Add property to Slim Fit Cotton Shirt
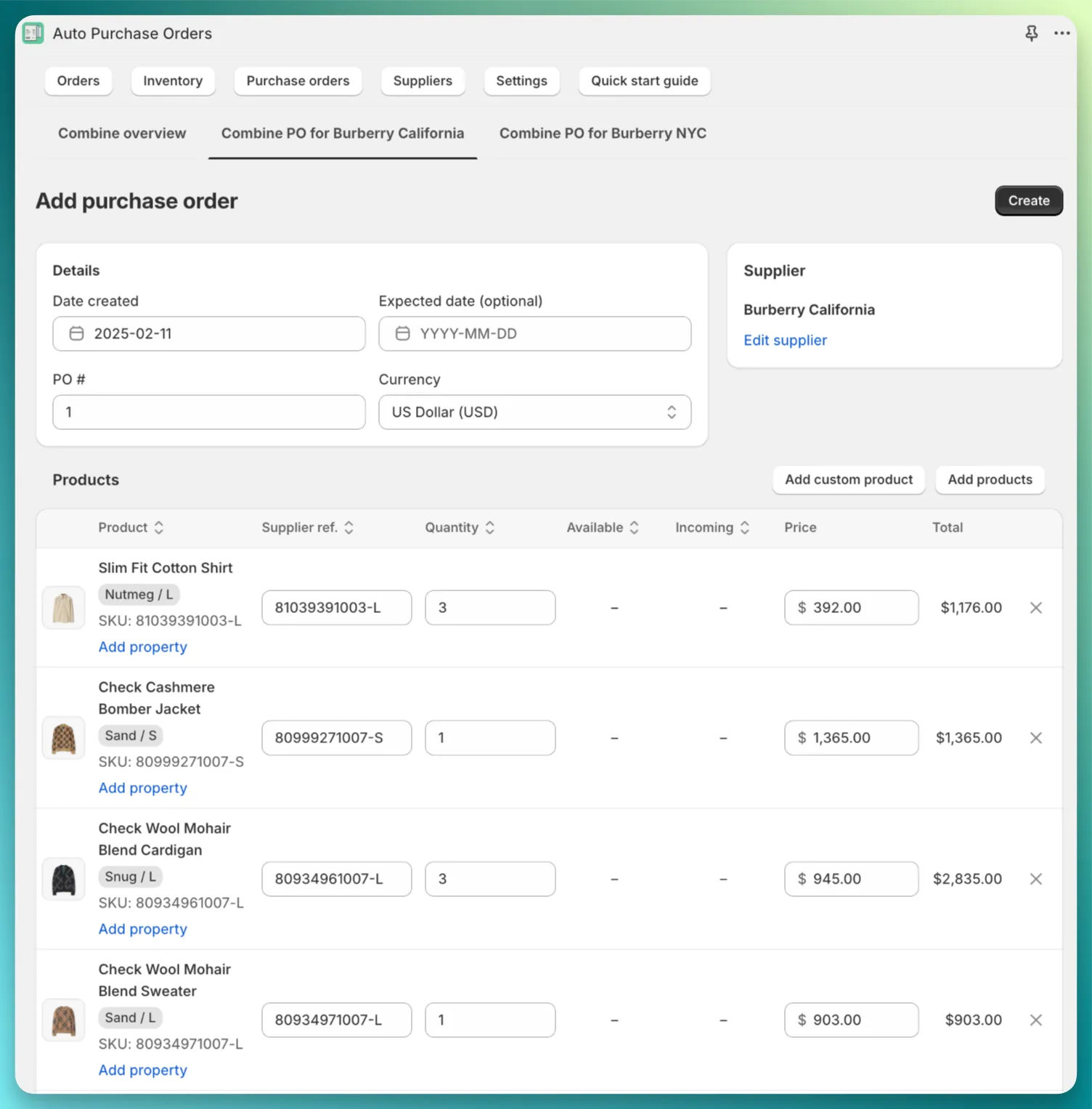 click(142, 646)
